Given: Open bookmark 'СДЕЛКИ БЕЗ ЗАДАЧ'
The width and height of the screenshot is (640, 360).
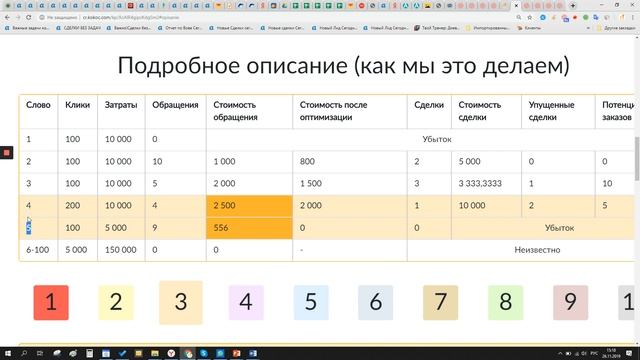Looking at the screenshot, I should (78, 28).
